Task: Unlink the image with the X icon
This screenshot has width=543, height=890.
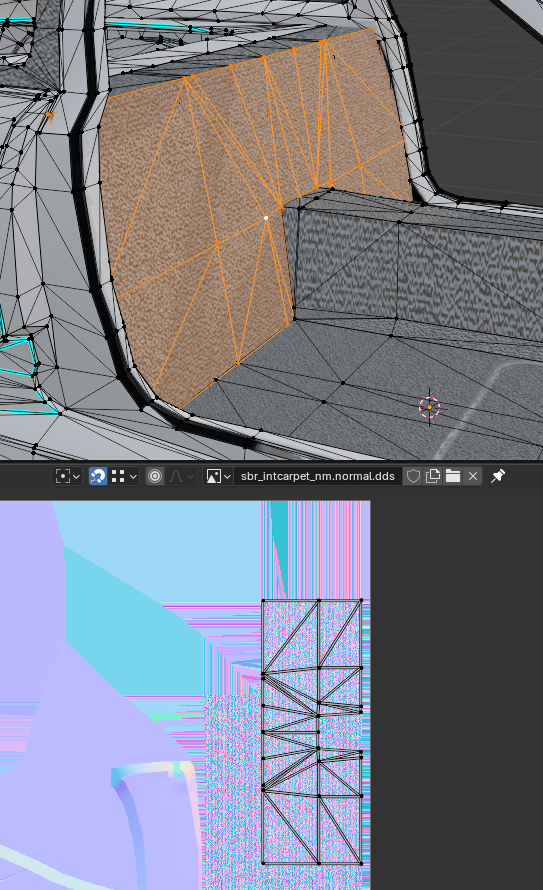Action: tap(473, 476)
